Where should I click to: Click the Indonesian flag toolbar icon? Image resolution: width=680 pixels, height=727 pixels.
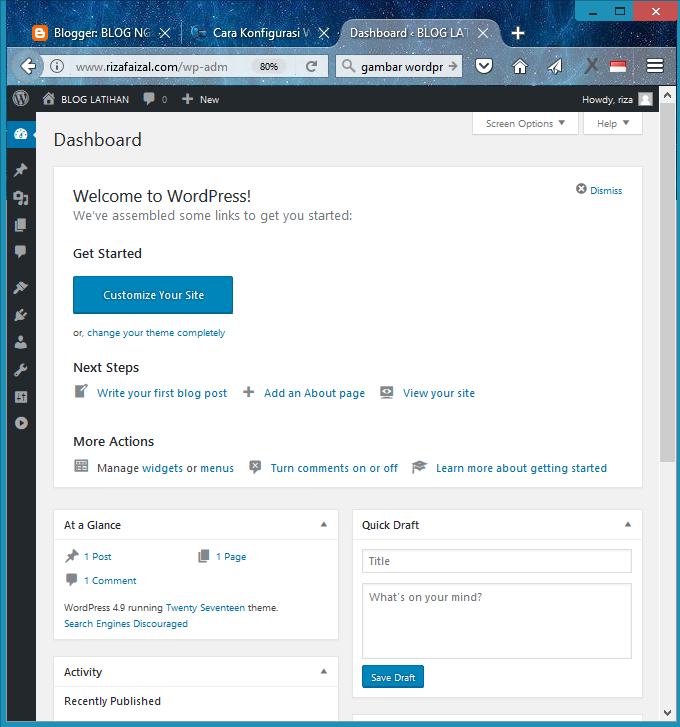[x=618, y=67]
